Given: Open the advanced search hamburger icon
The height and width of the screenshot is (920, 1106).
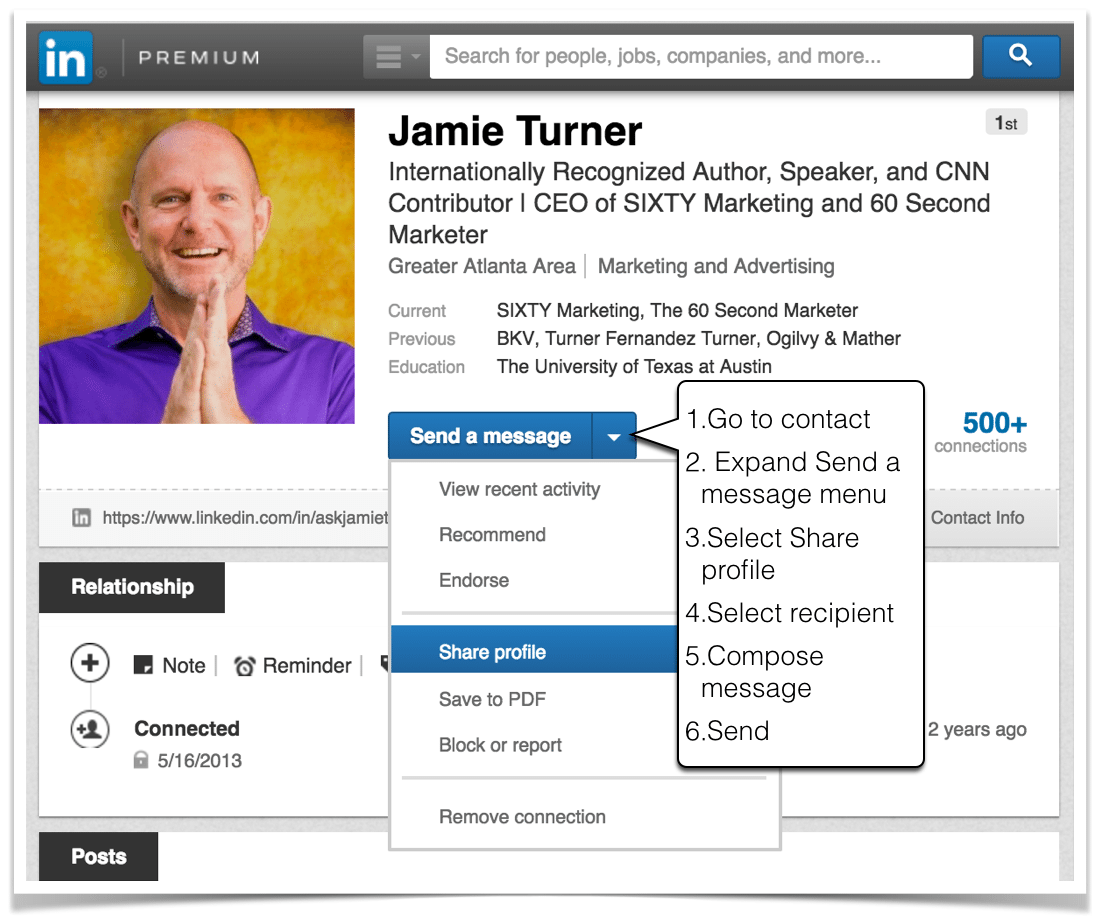Looking at the screenshot, I should click(x=388, y=56).
